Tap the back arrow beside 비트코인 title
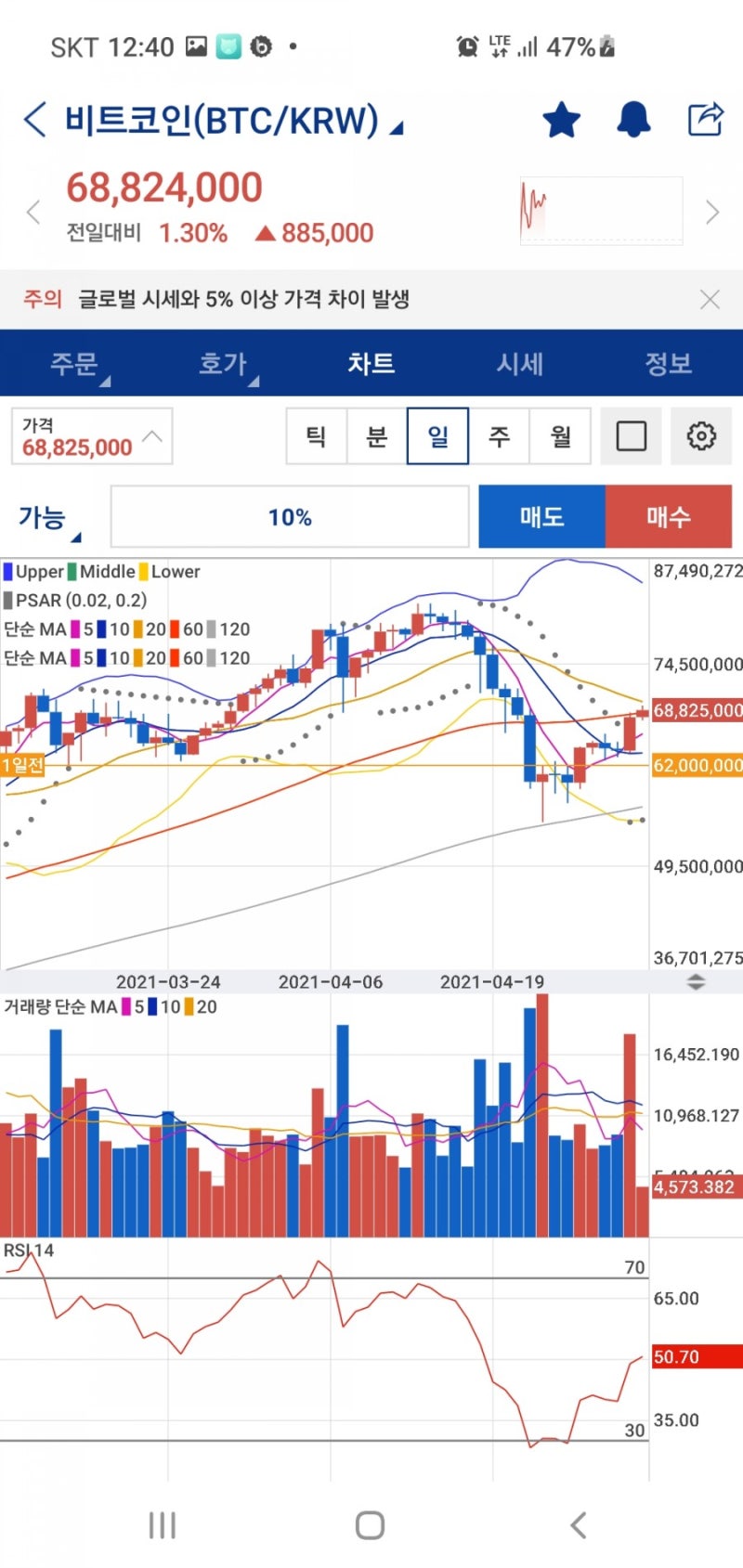Screen dimensions: 743x1568 tap(34, 120)
